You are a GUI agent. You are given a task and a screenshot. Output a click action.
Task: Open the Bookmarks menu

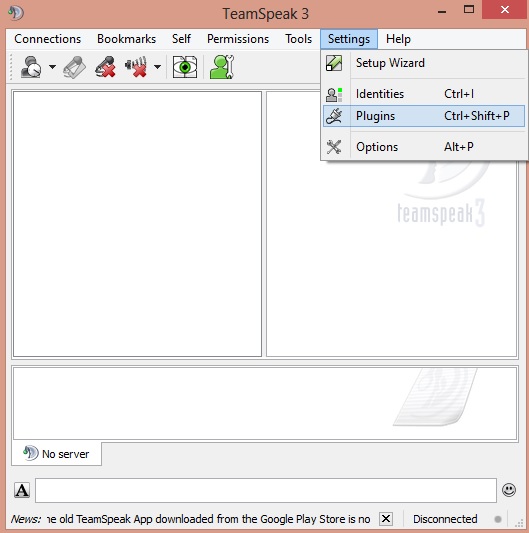[126, 39]
